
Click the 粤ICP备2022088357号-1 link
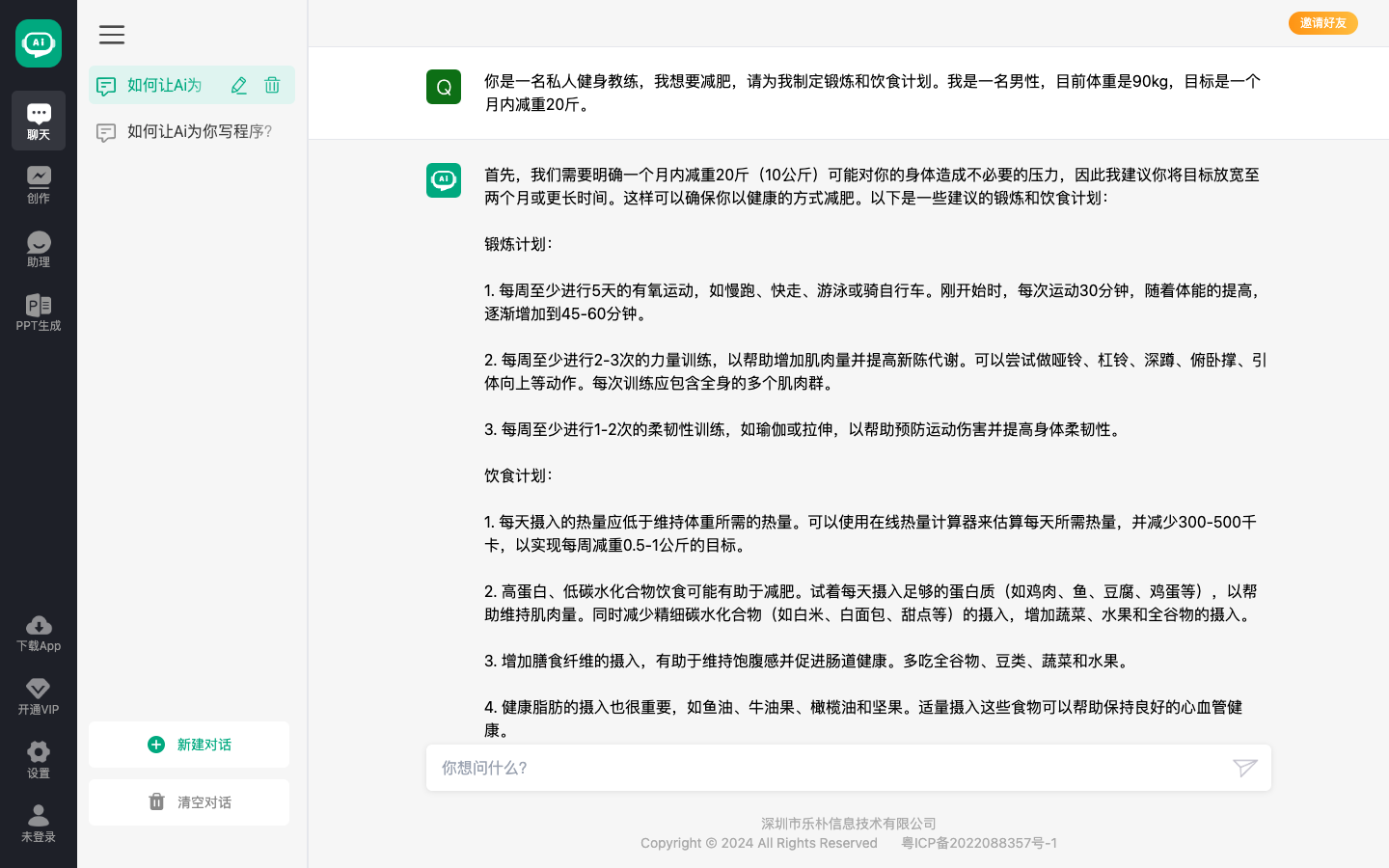click(978, 843)
